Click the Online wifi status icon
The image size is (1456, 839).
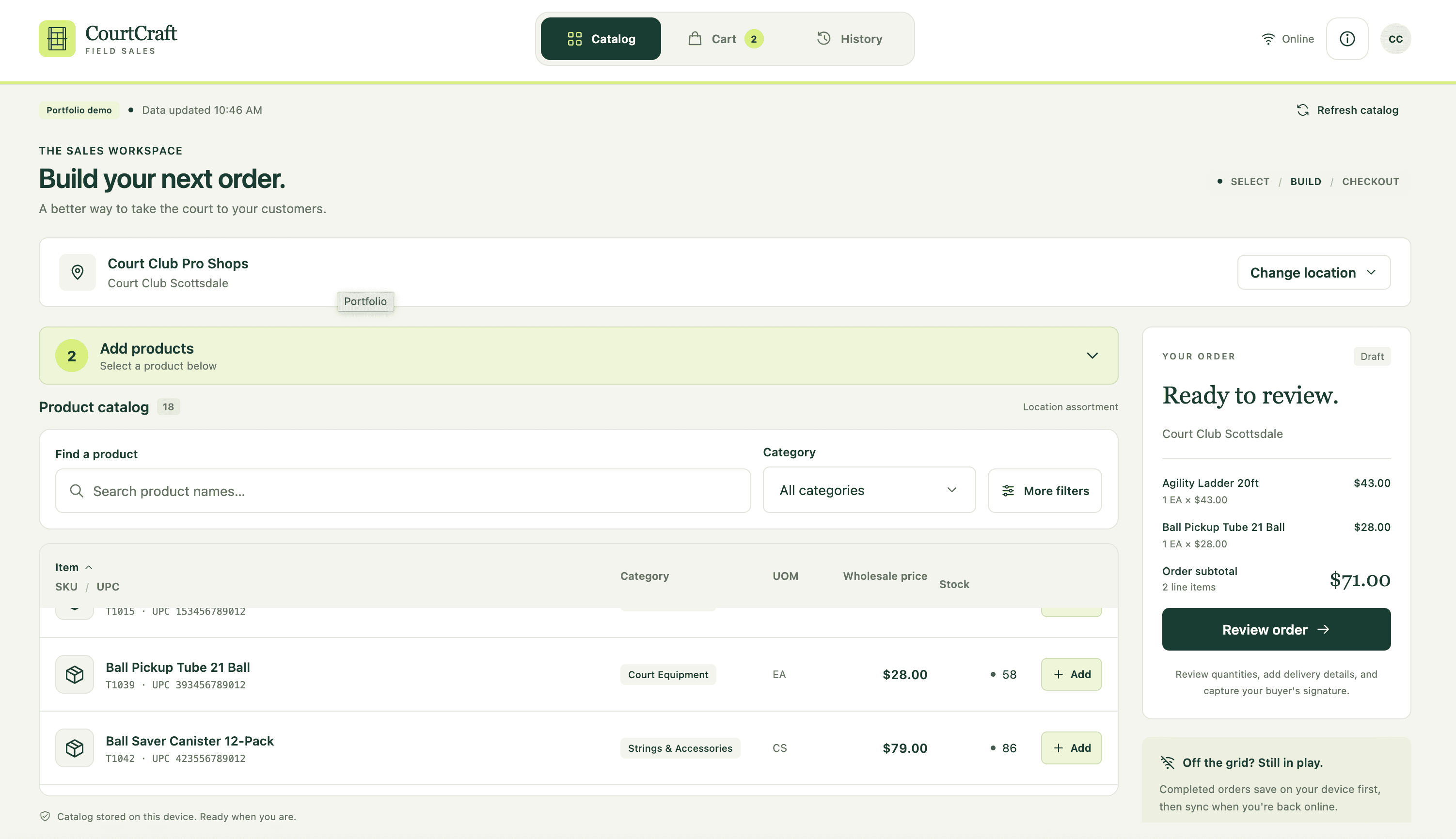coord(1267,39)
